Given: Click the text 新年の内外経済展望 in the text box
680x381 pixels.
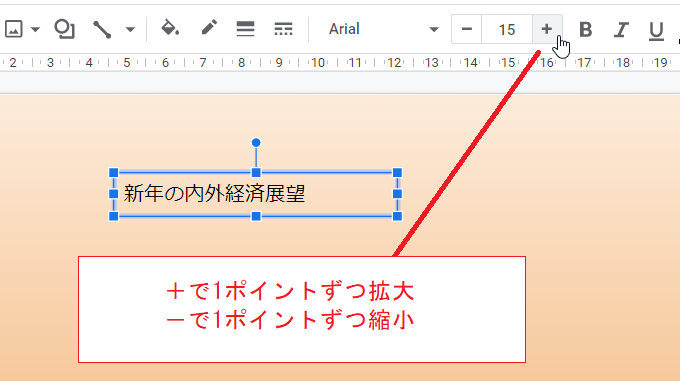Looking at the screenshot, I should tap(214, 194).
